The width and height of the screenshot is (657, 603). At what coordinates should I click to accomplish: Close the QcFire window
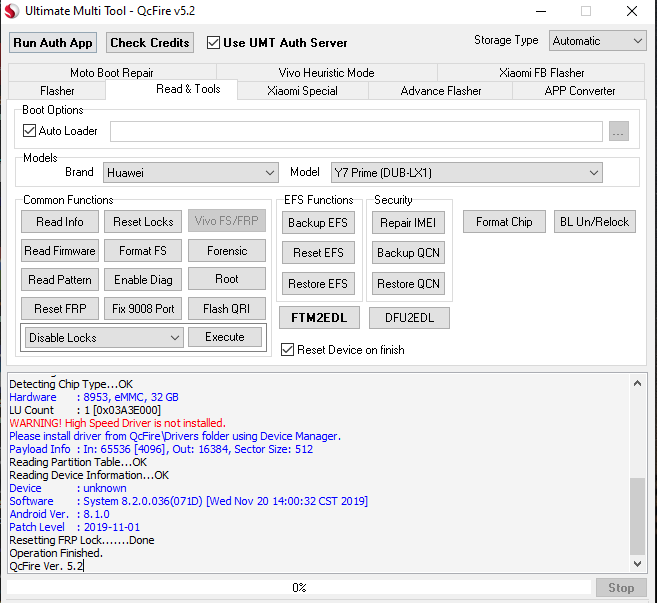(632, 11)
